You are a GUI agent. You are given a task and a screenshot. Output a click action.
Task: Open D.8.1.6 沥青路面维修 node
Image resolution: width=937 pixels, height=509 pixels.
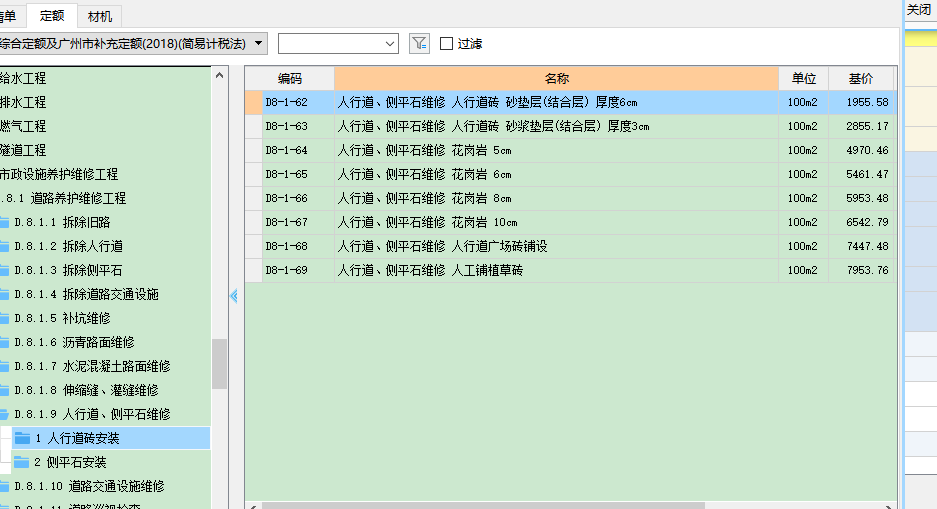pyautogui.click(x=74, y=342)
